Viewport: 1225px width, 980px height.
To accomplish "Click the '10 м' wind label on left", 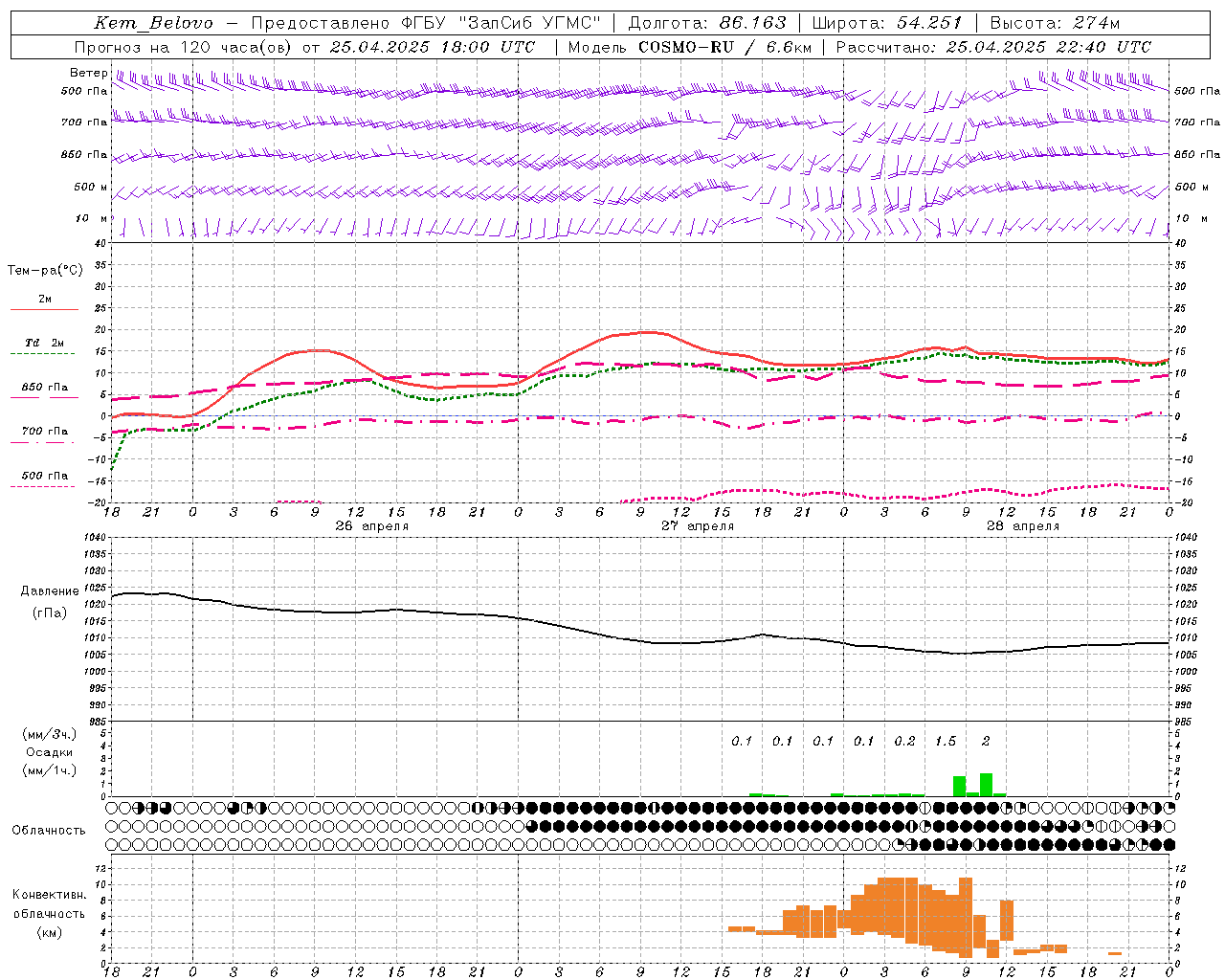I will [x=92, y=219].
